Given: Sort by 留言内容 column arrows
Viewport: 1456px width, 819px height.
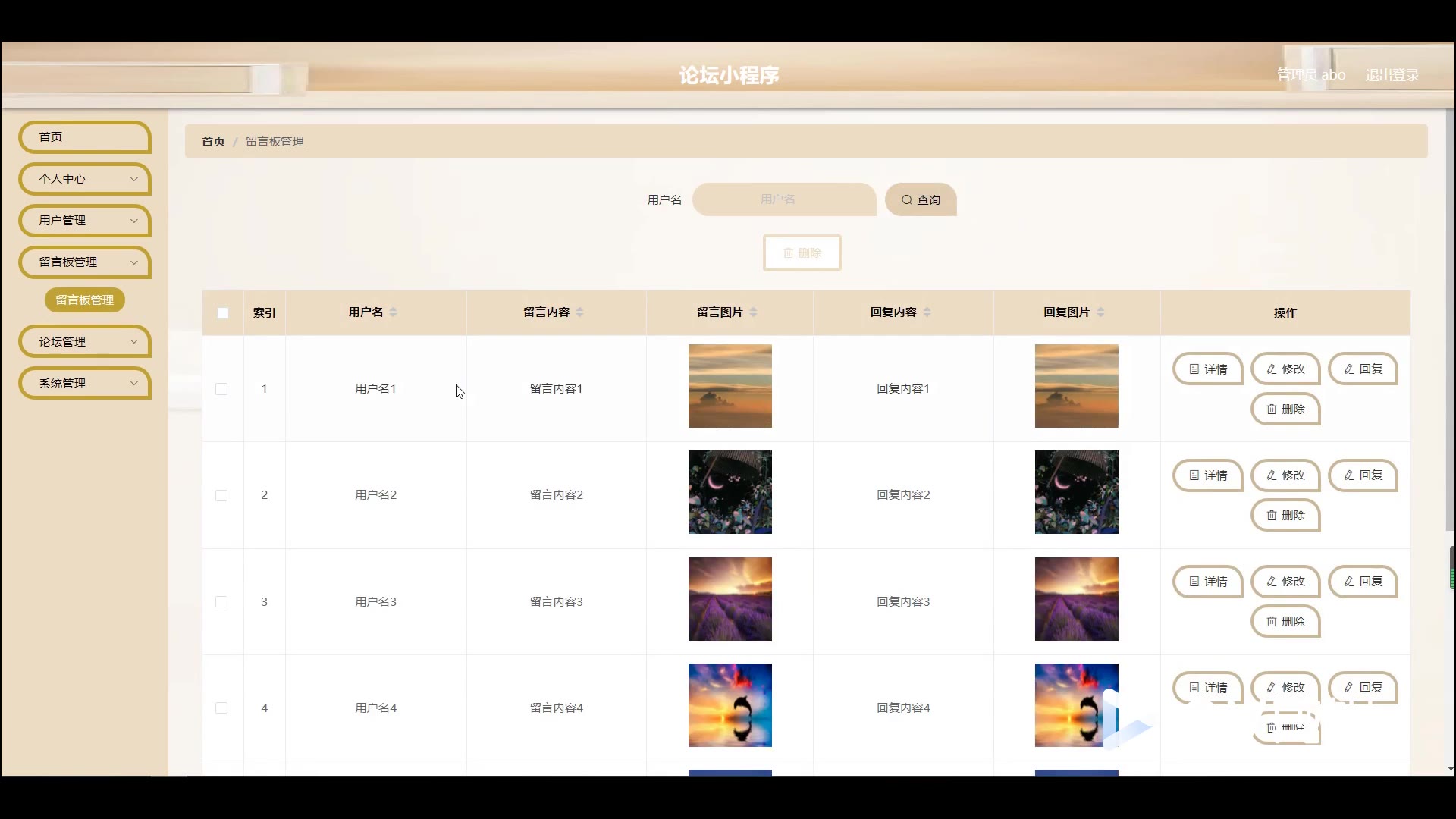Looking at the screenshot, I should 579,312.
